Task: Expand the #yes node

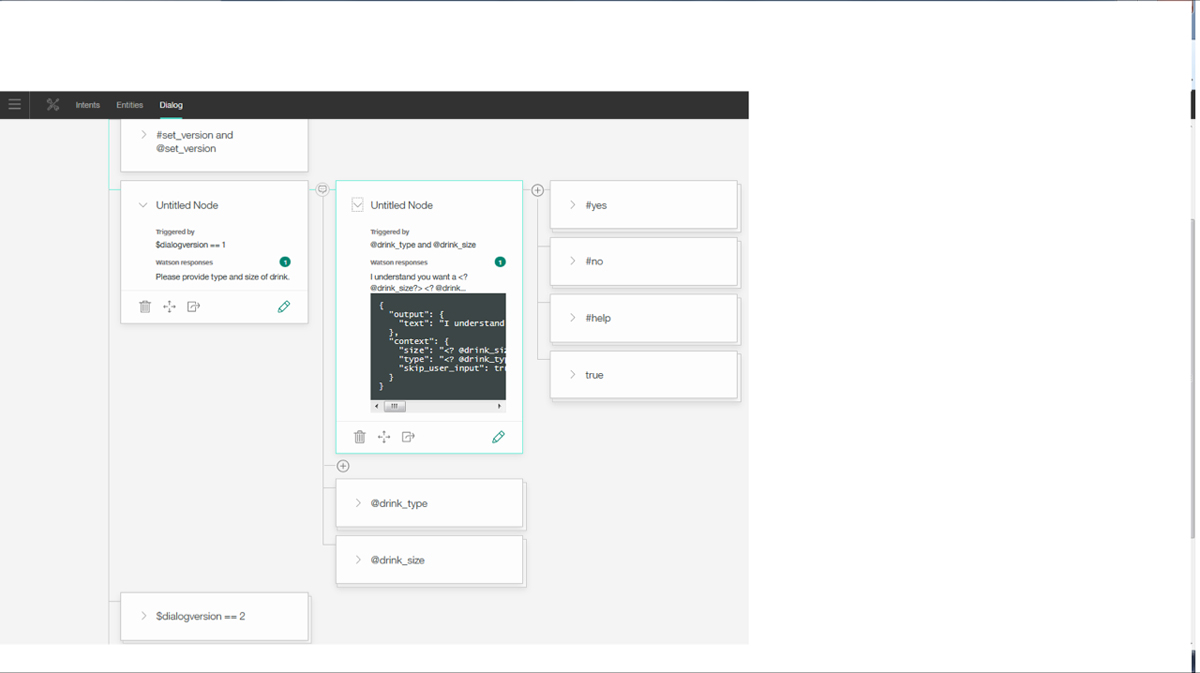Action: (x=573, y=205)
